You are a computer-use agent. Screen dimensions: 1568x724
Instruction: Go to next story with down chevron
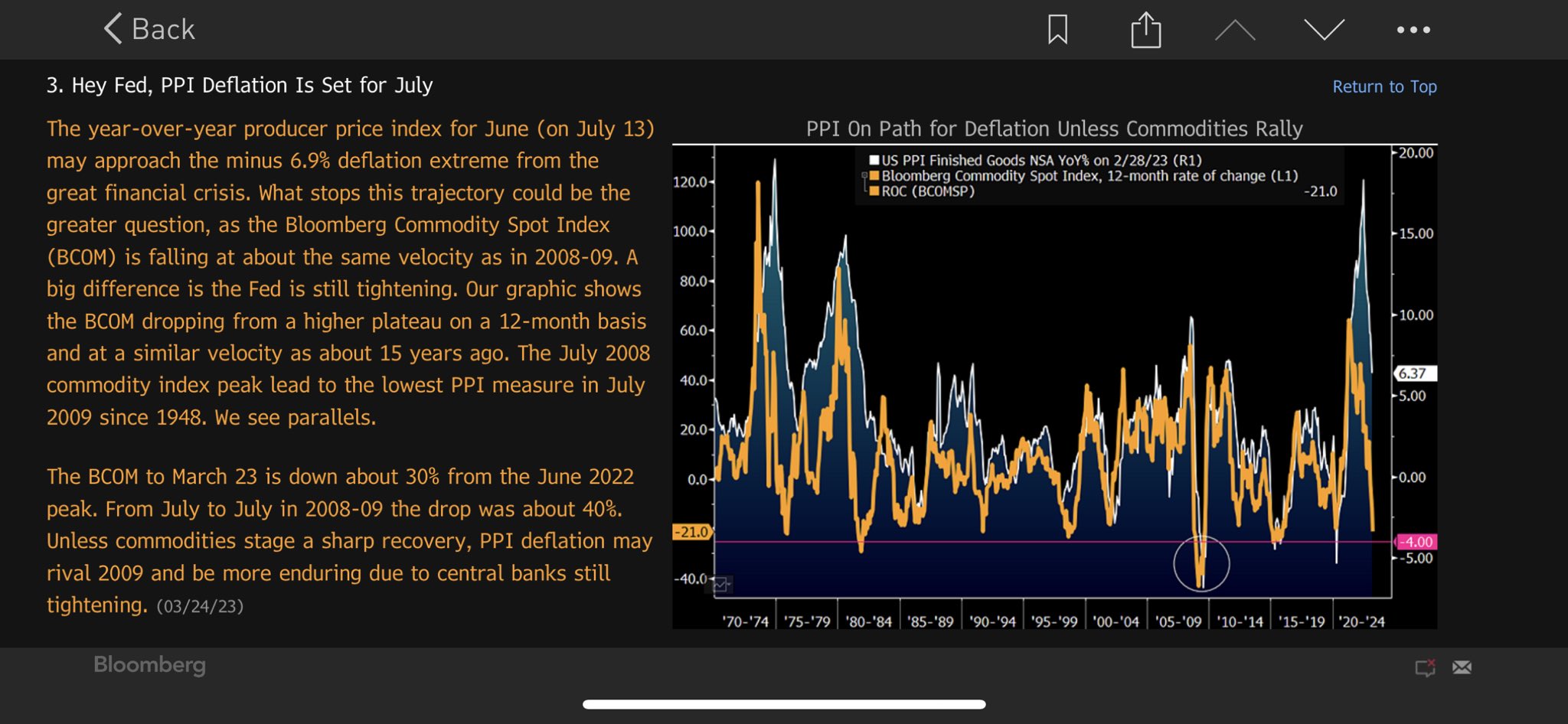coord(1325,30)
